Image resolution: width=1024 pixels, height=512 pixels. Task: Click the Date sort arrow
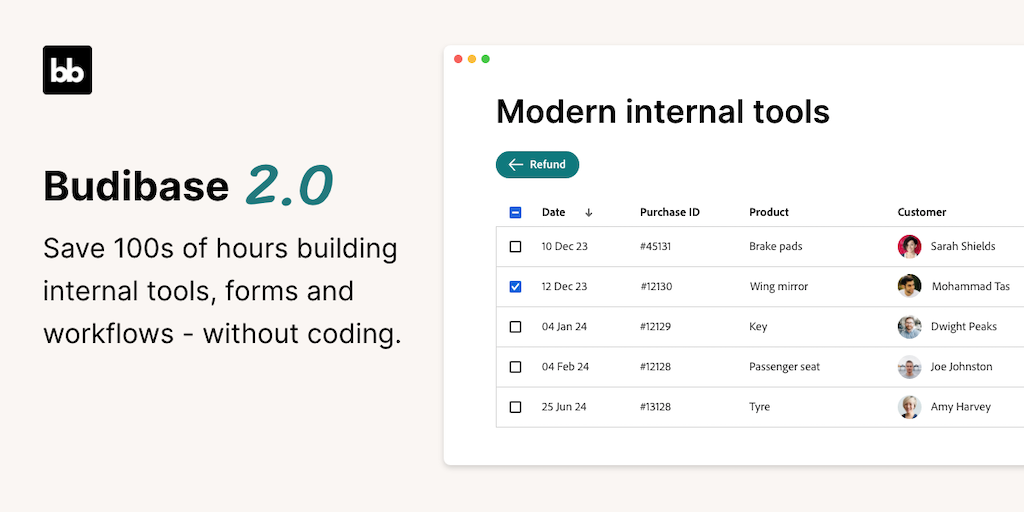click(589, 212)
